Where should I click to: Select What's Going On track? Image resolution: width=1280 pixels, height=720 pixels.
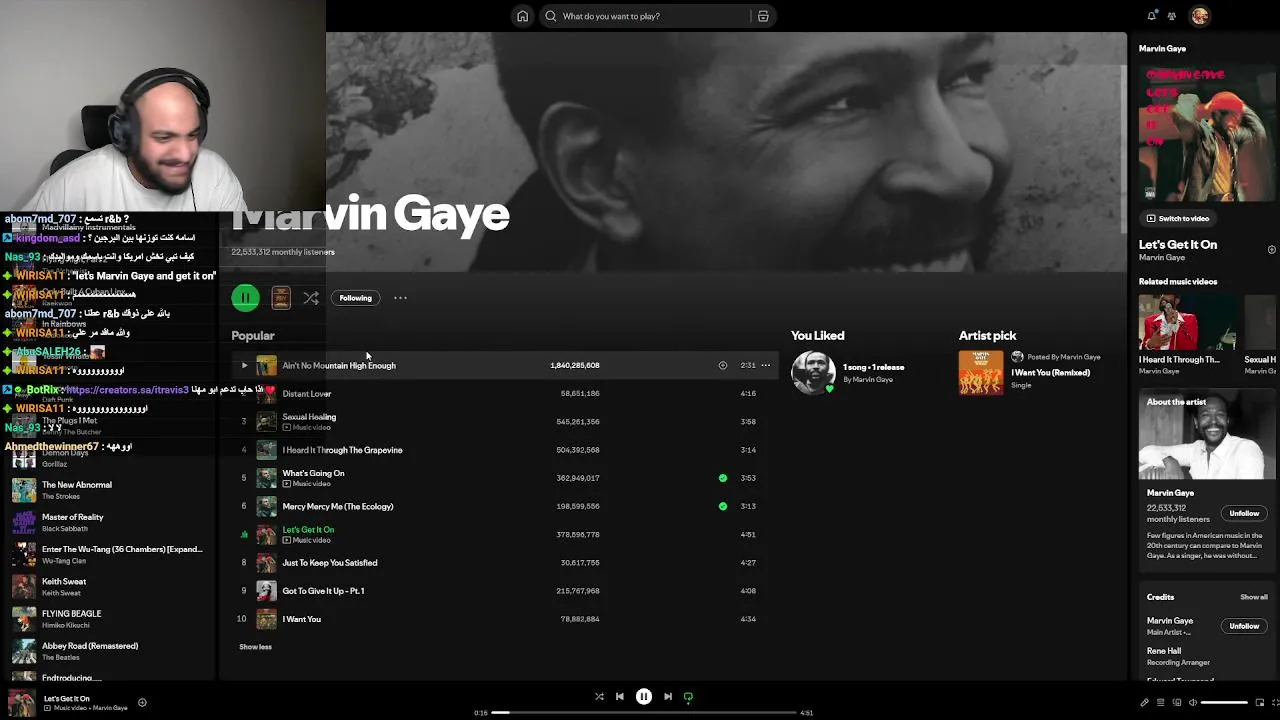pos(313,473)
